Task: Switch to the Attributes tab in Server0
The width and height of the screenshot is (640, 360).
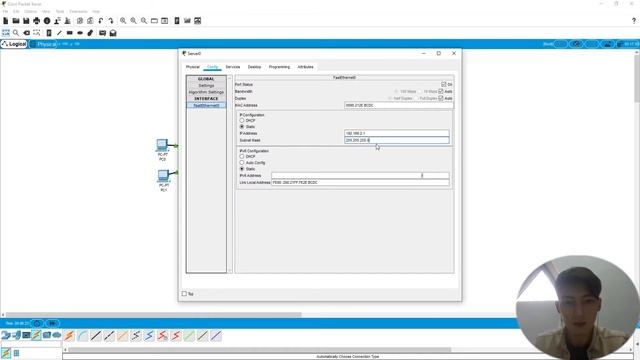Action: 305,67
